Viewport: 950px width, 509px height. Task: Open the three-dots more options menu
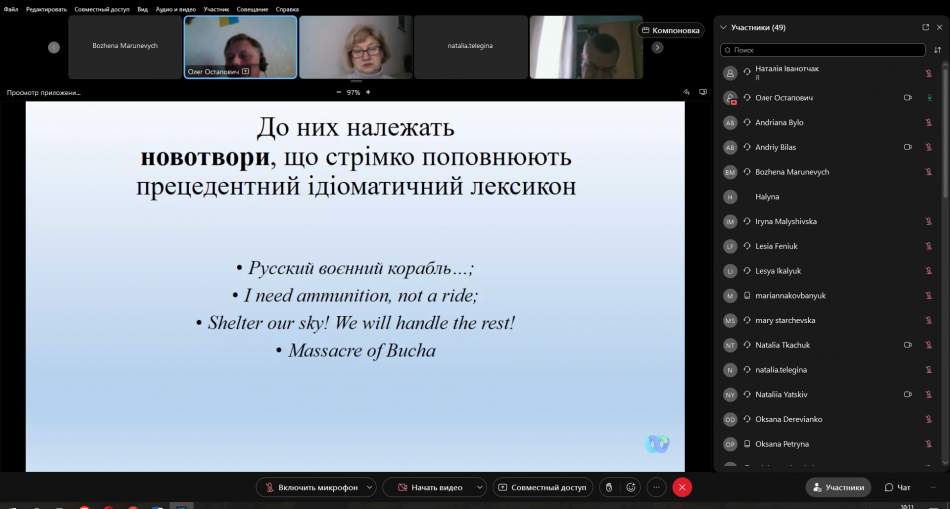pyautogui.click(x=656, y=487)
